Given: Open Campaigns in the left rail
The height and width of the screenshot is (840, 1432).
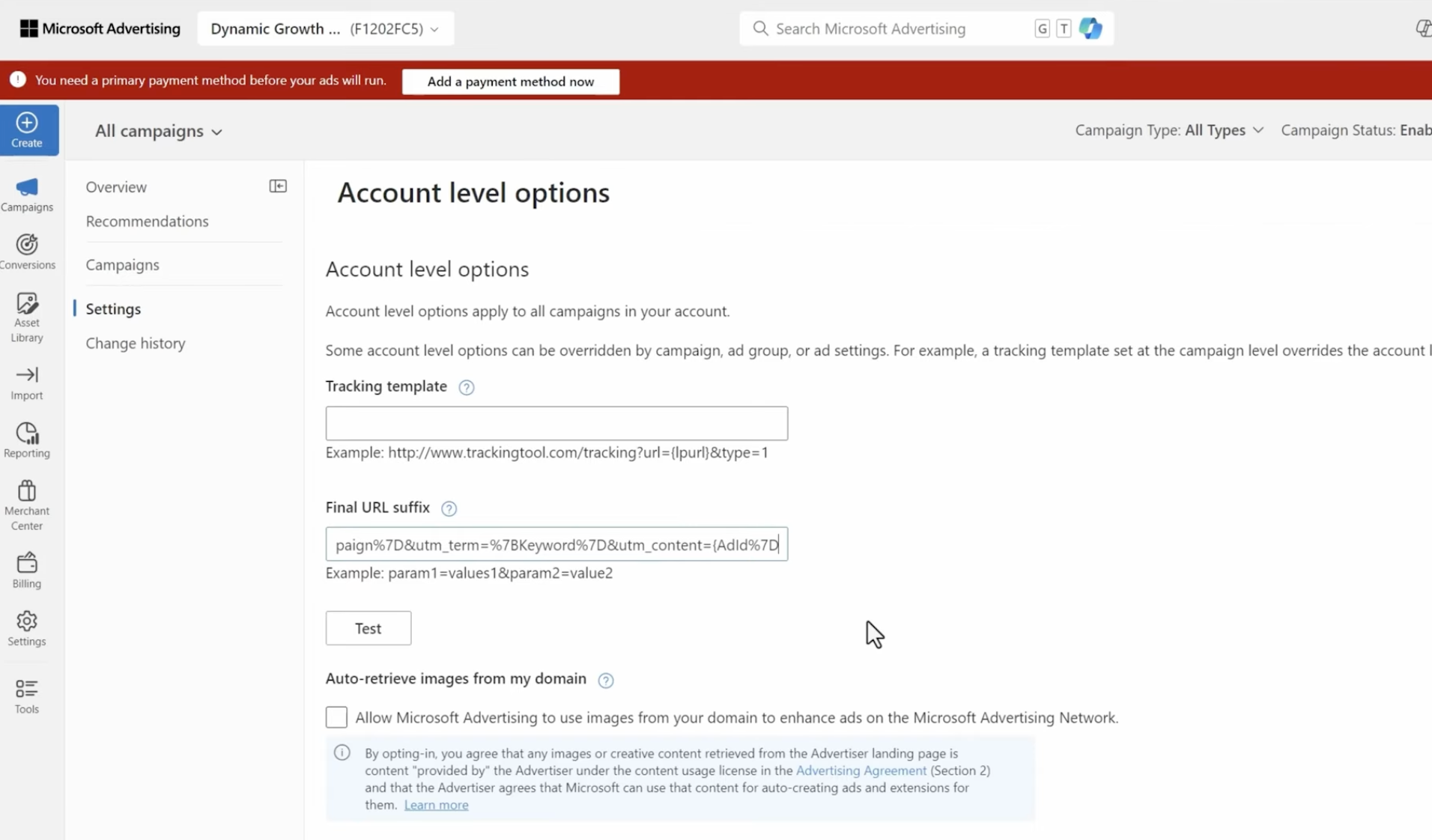Looking at the screenshot, I should [x=27, y=195].
